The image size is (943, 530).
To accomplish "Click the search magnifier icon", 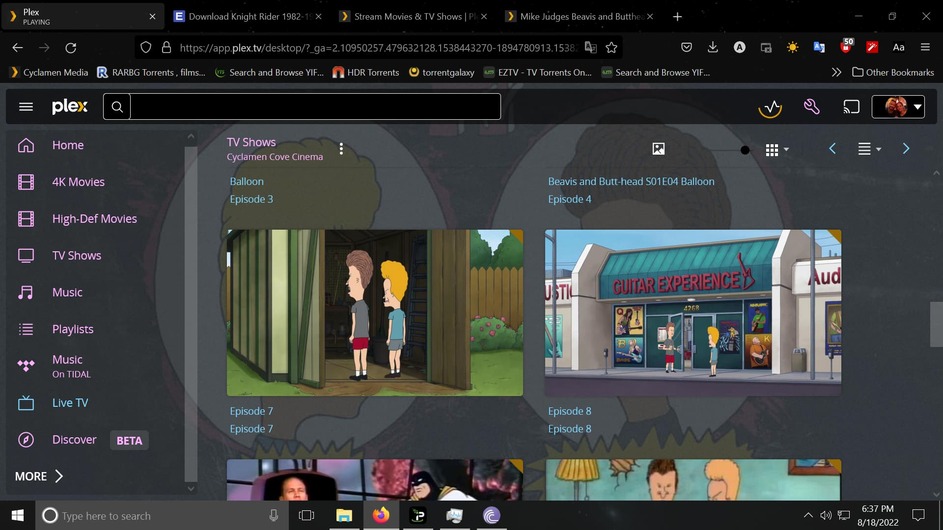I will pyautogui.click(x=117, y=106).
